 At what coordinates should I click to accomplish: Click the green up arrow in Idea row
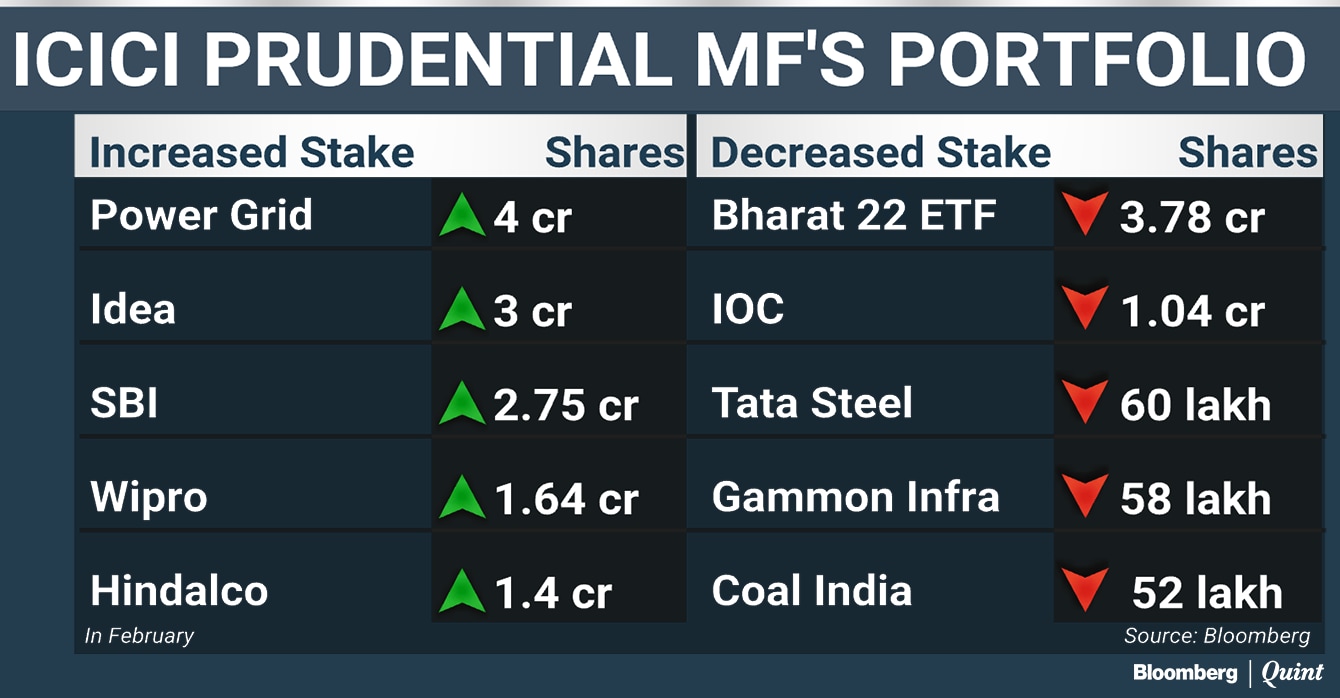[x=462, y=309]
